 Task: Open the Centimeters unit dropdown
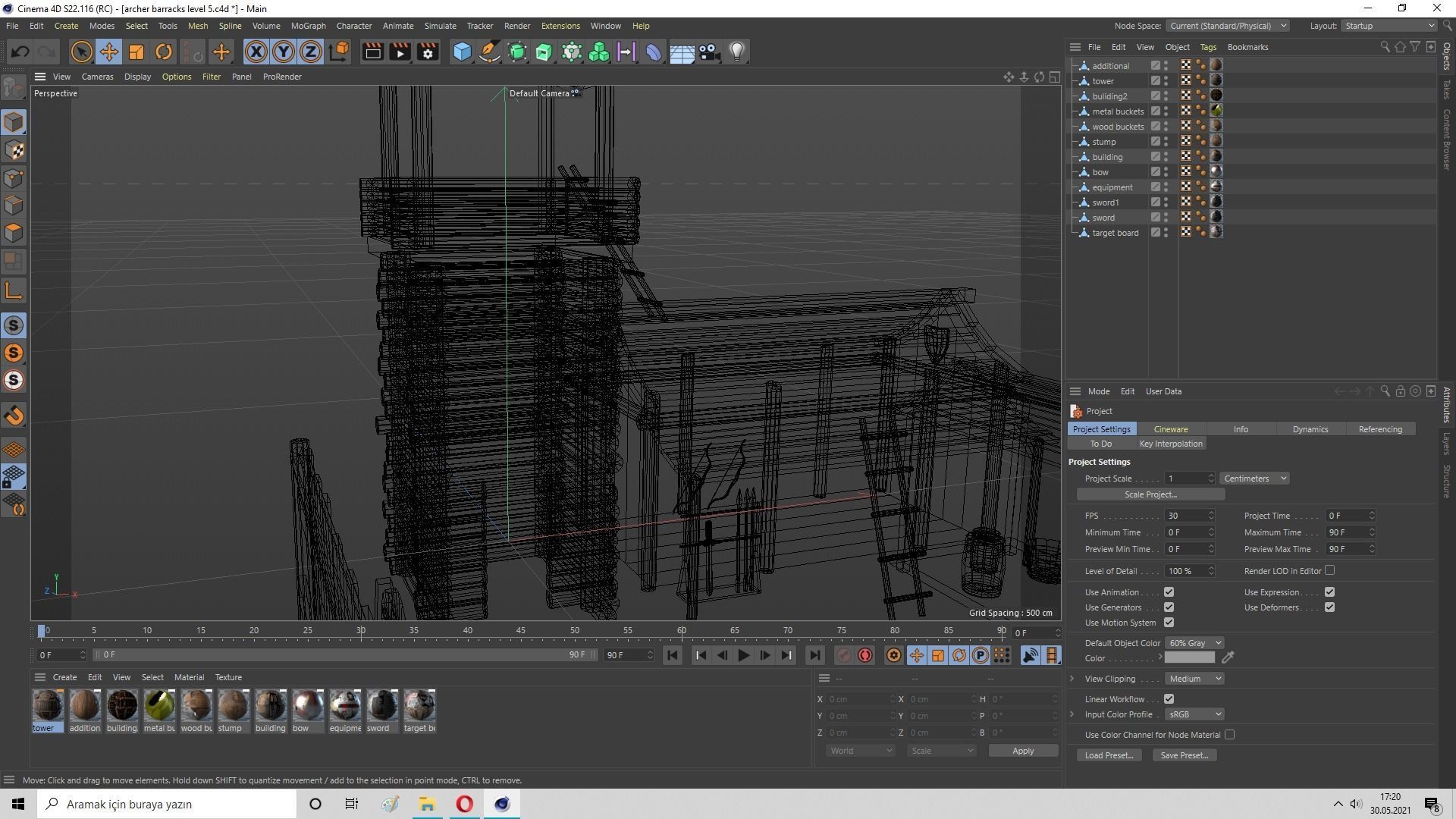coord(1254,479)
